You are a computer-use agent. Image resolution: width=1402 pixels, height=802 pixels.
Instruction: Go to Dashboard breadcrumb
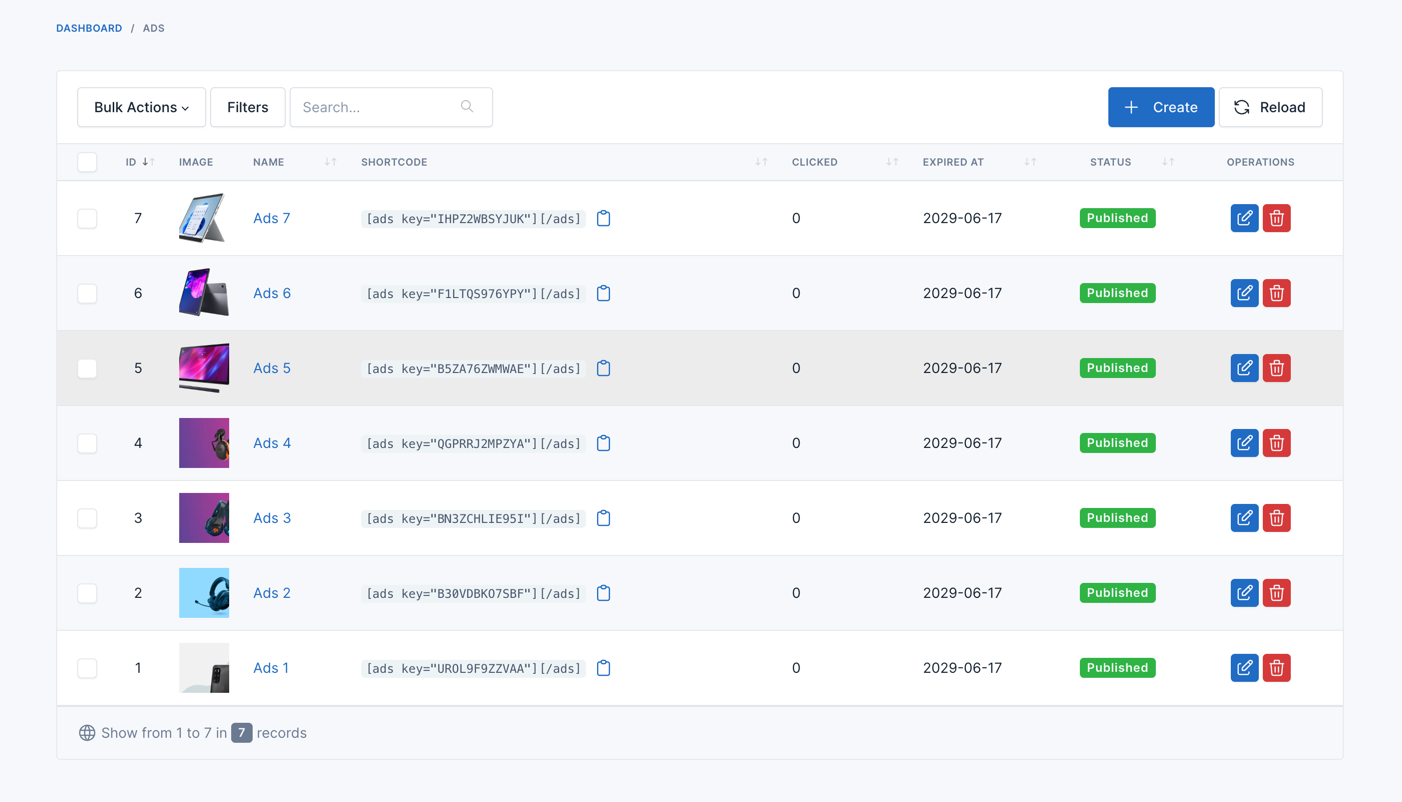point(89,28)
